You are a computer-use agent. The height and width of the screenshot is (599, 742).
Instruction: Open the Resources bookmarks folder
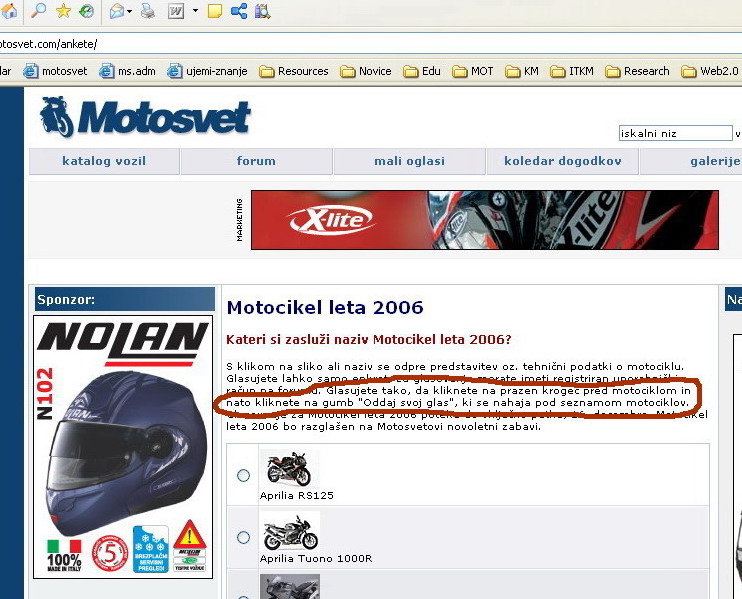[x=294, y=71]
